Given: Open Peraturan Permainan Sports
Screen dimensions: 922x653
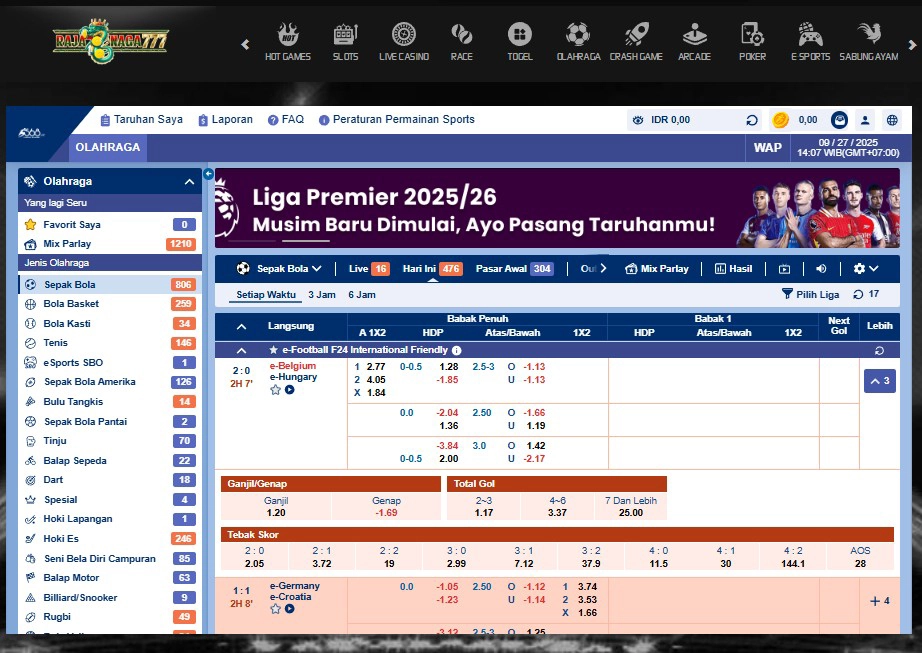Looking at the screenshot, I should (x=397, y=119).
